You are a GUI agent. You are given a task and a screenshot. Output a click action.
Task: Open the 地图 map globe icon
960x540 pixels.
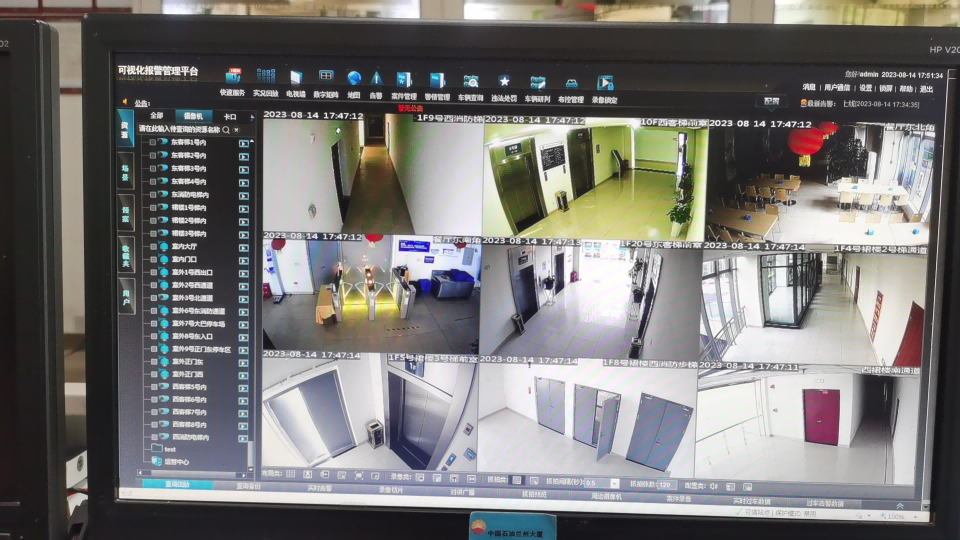[354, 78]
